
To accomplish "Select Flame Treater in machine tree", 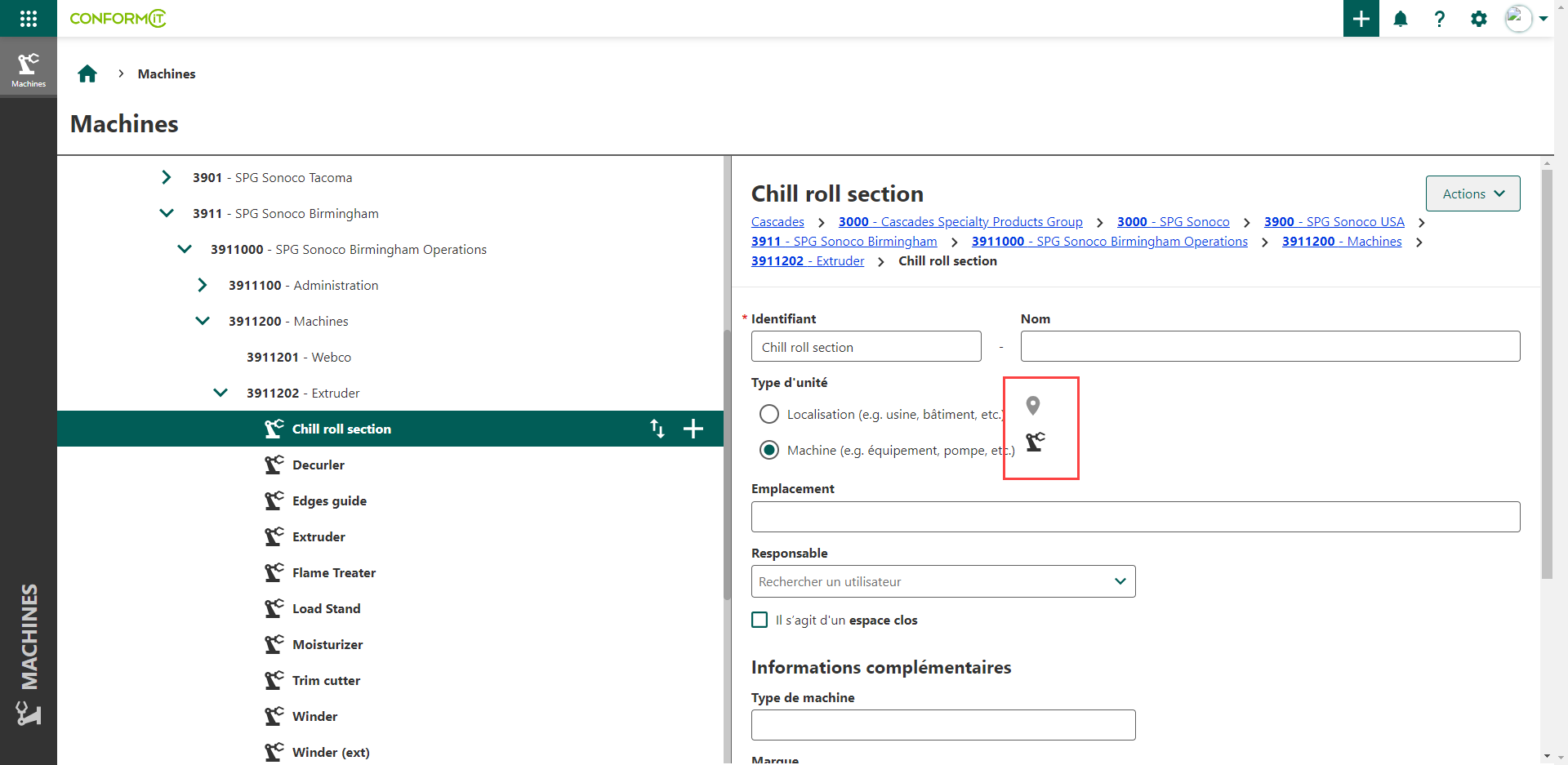I will tap(334, 572).
